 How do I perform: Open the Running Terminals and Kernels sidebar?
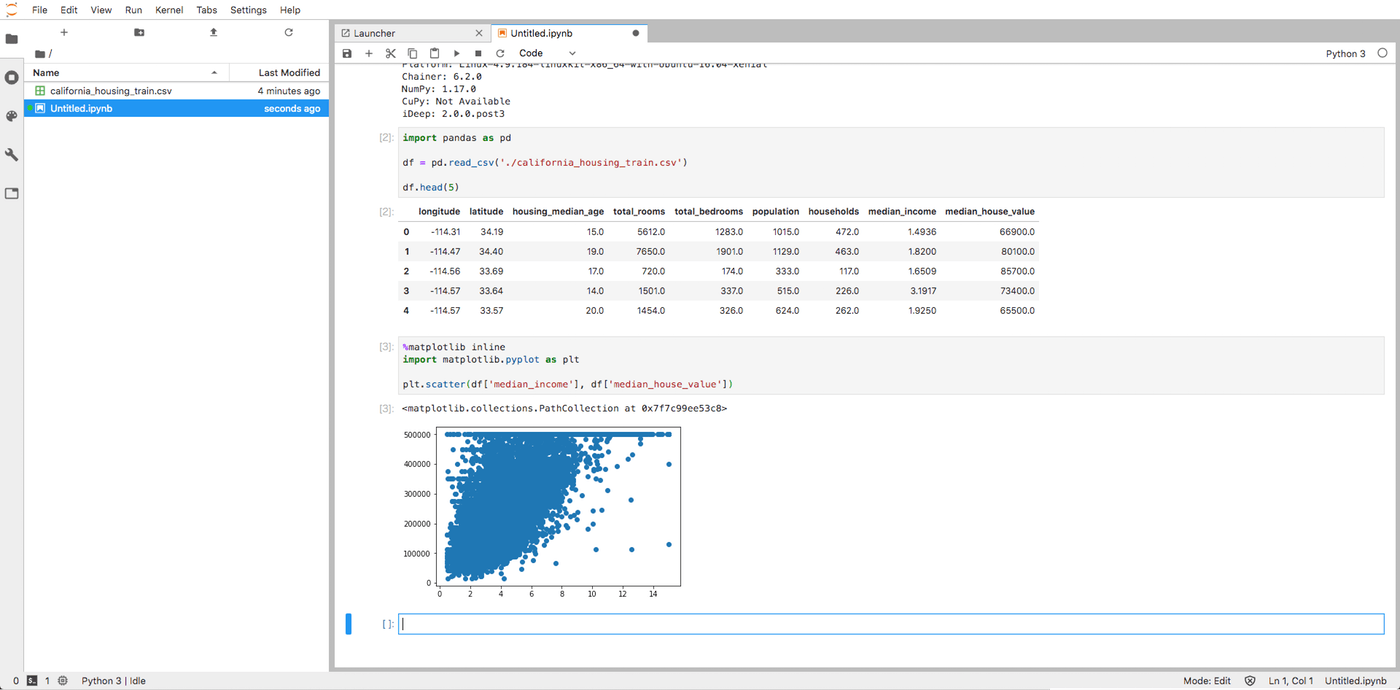point(12,77)
